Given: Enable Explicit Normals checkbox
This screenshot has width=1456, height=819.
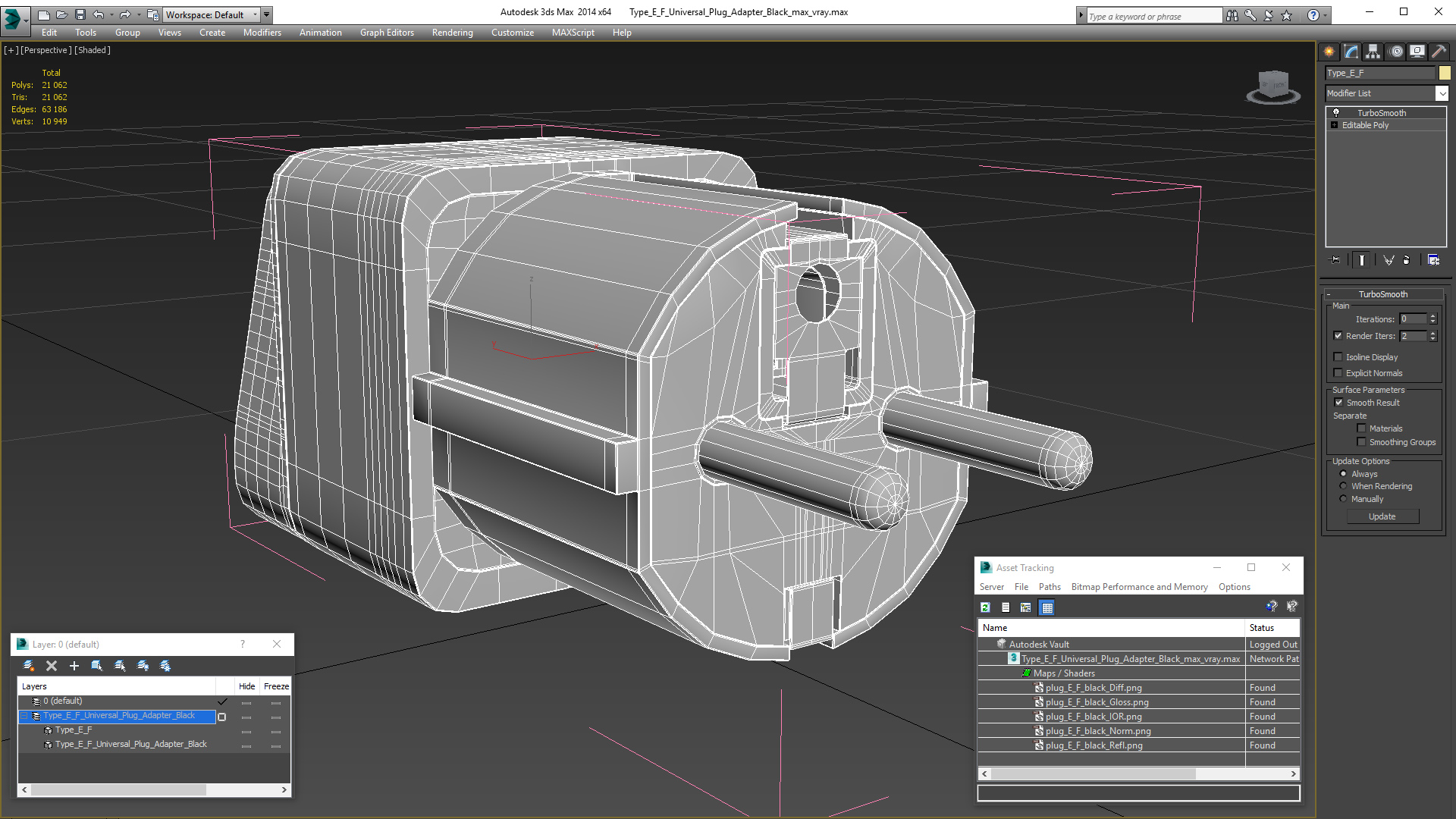Looking at the screenshot, I should (x=1338, y=372).
